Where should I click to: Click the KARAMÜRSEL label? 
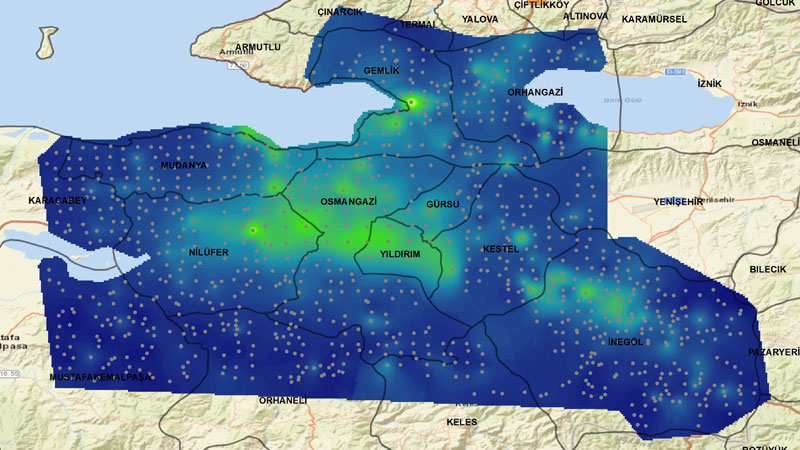(652, 19)
